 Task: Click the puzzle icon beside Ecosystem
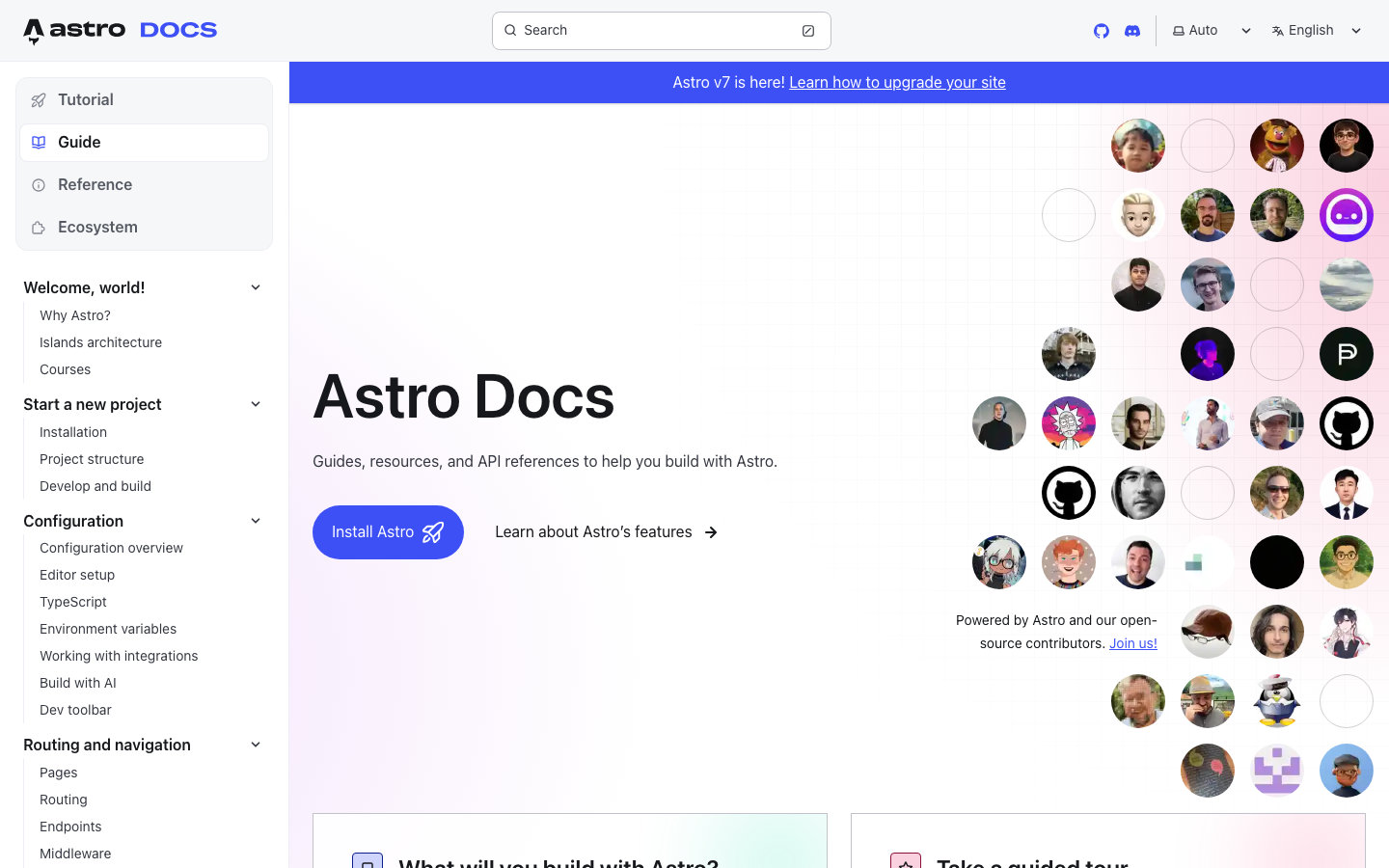(39, 228)
